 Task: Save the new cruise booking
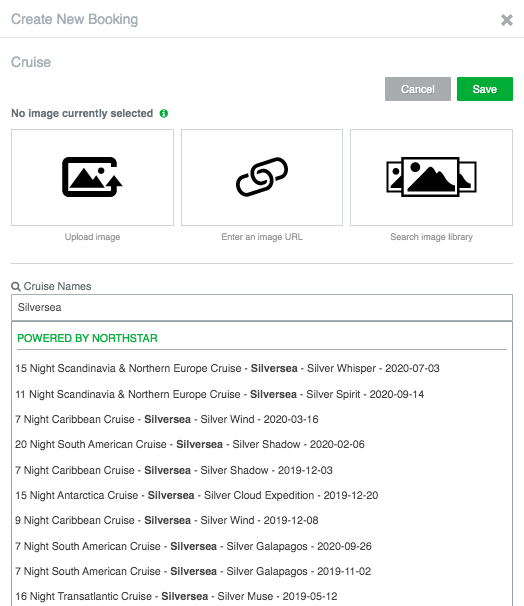coord(485,89)
